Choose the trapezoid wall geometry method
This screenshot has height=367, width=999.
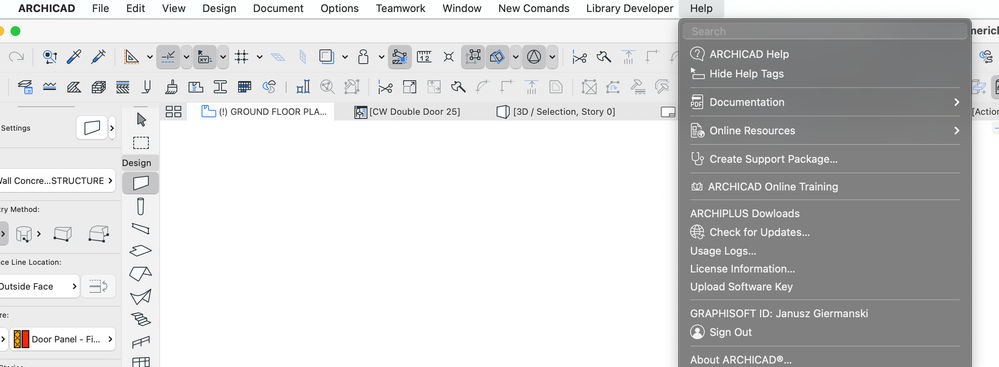tap(62, 234)
